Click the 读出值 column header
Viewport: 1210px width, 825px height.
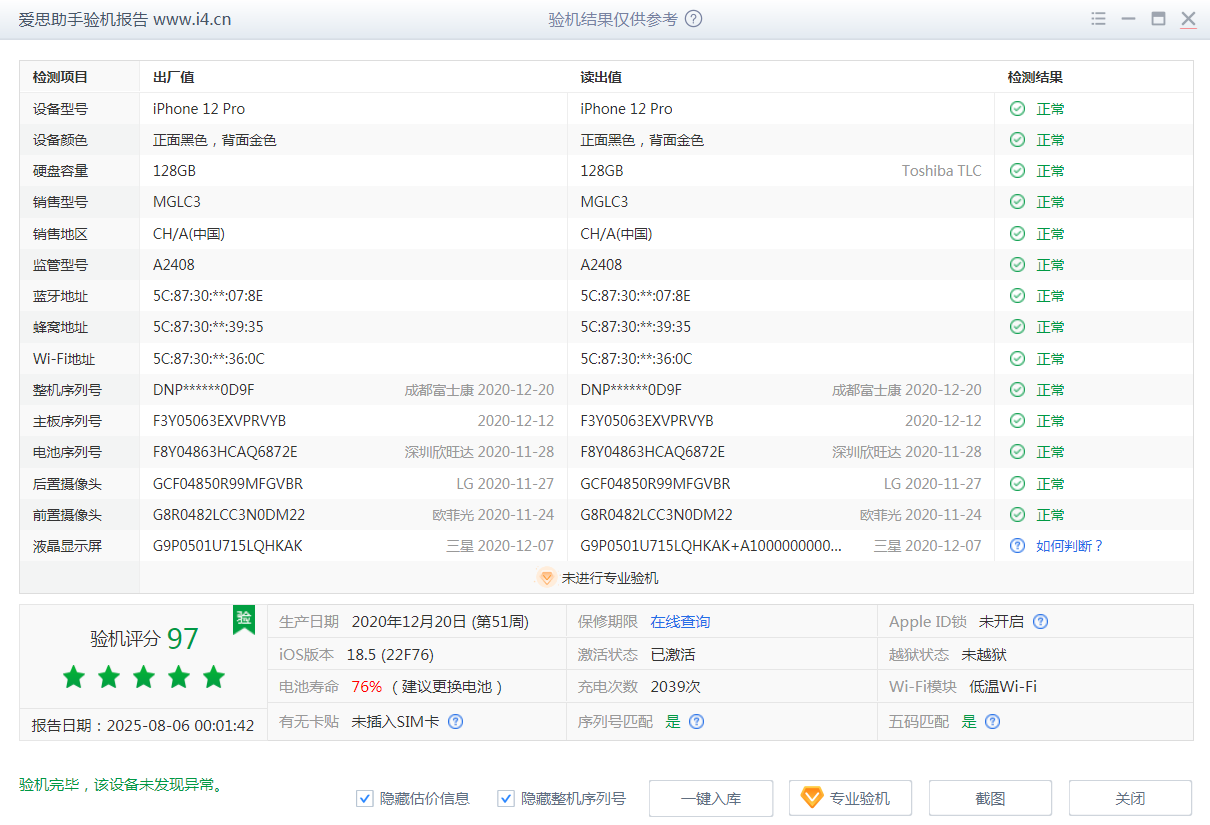point(601,77)
